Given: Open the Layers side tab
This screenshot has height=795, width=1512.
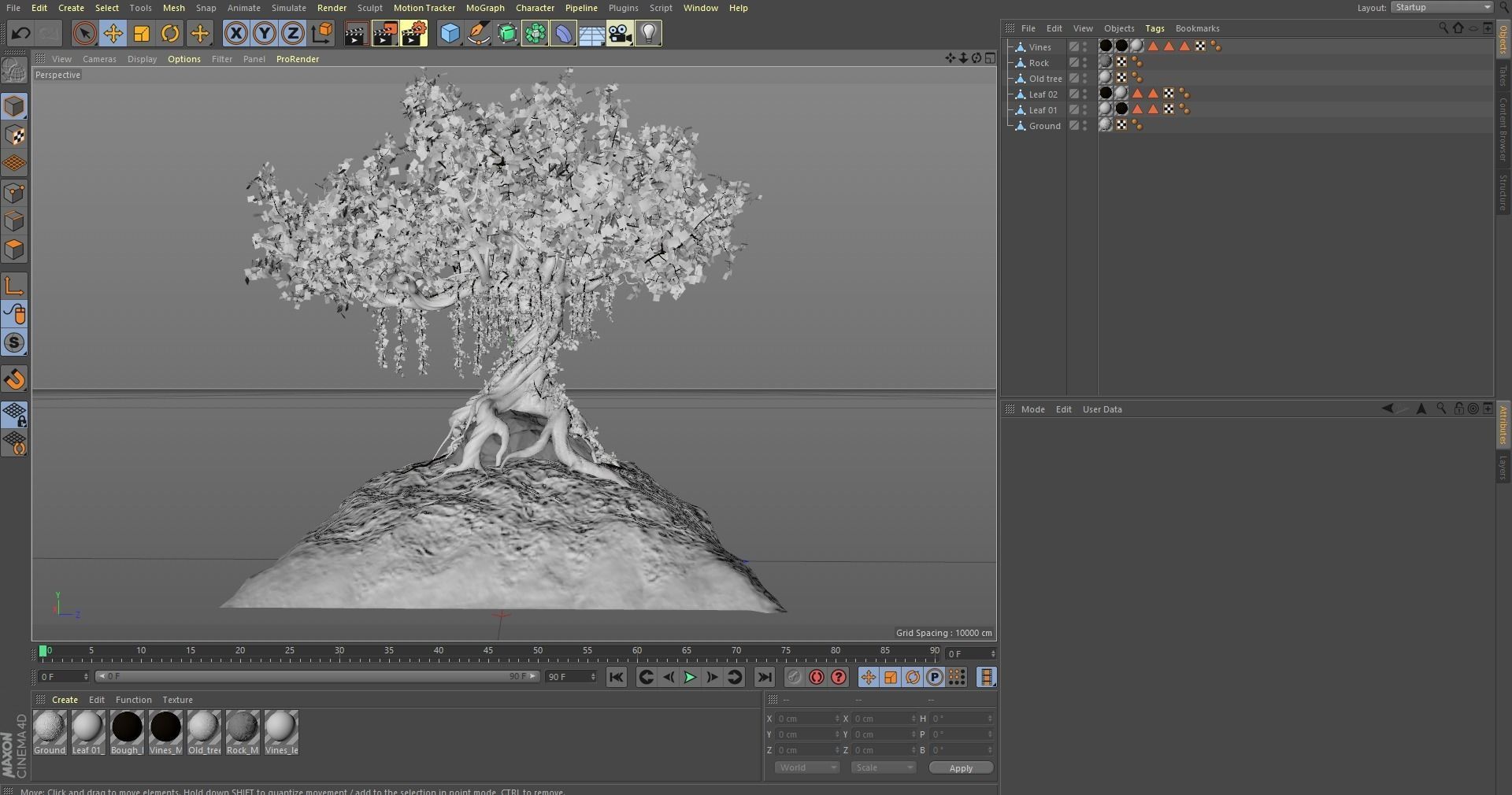Looking at the screenshot, I should tap(1503, 467).
